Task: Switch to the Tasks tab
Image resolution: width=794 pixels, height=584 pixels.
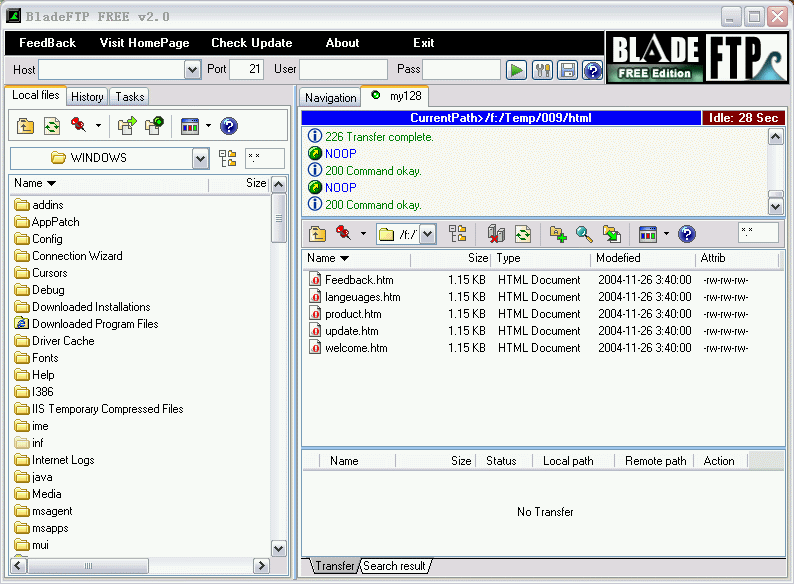Action: pos(130,97)
